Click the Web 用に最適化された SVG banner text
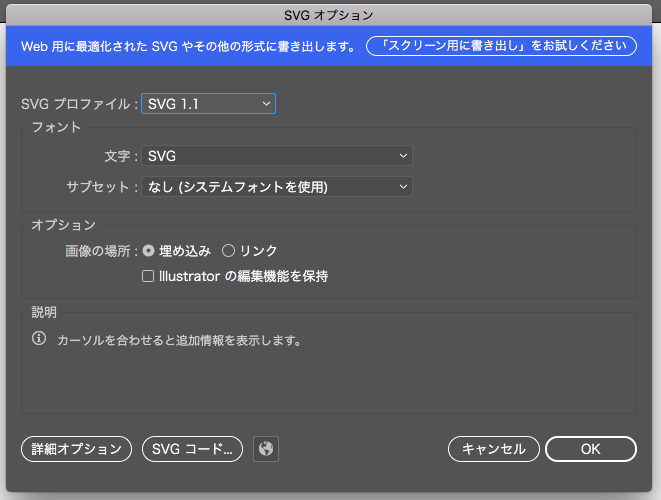661x500 pixels. [x=188, y=46]
